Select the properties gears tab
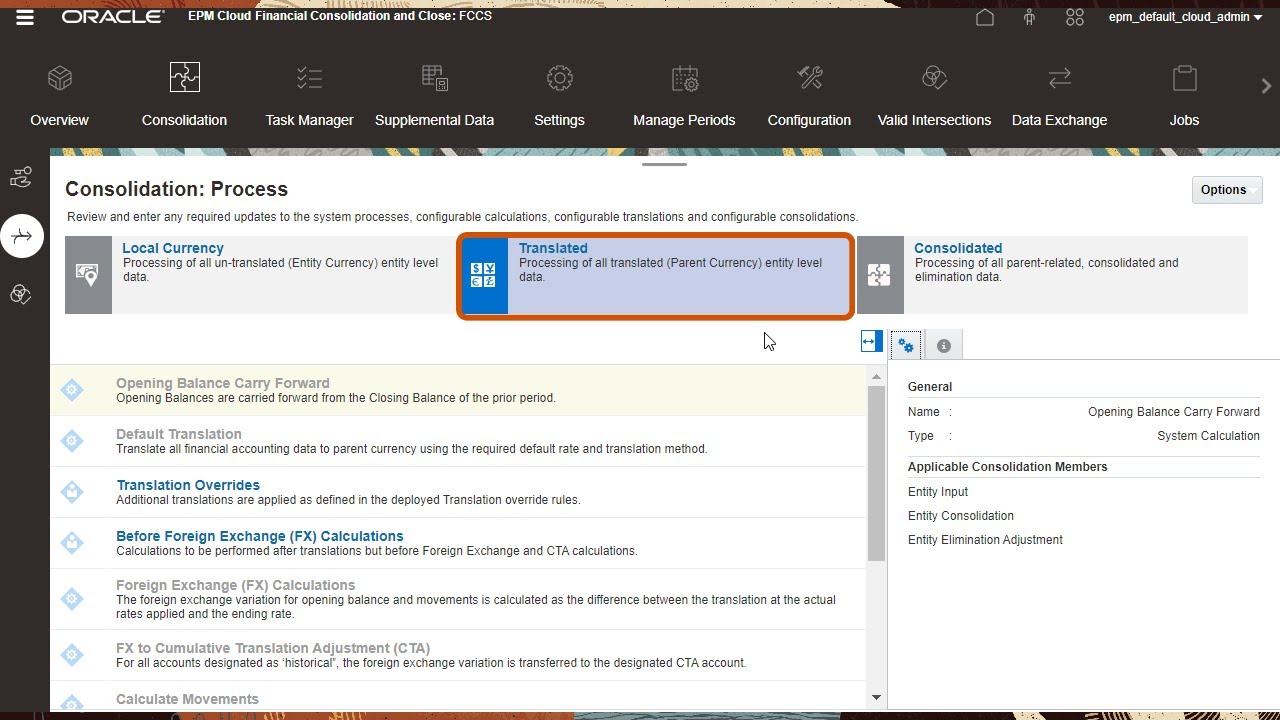 (x=906, y=345)
